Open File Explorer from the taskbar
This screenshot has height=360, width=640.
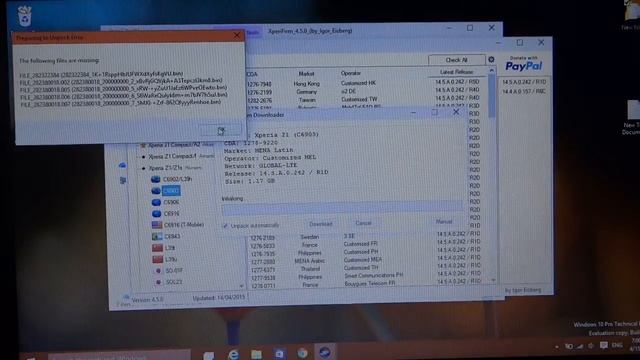click(x=256, y=354)
